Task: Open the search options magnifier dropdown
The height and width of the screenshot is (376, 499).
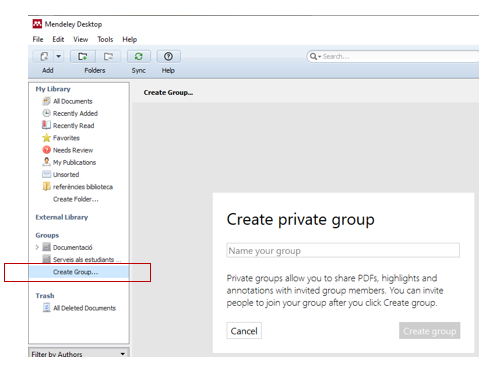Action: pos(315,56)
